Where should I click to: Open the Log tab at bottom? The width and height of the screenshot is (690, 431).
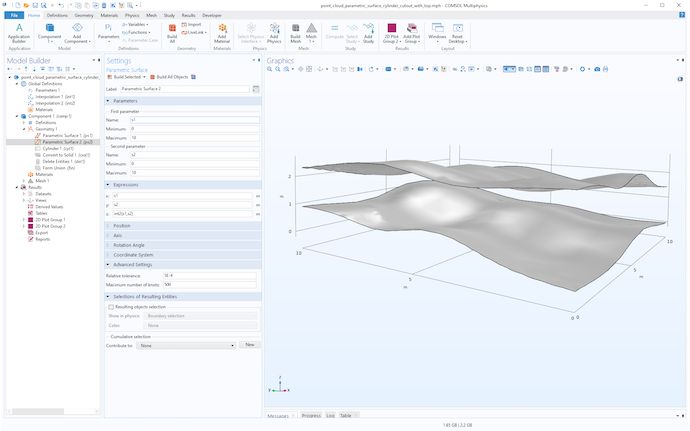330,416
